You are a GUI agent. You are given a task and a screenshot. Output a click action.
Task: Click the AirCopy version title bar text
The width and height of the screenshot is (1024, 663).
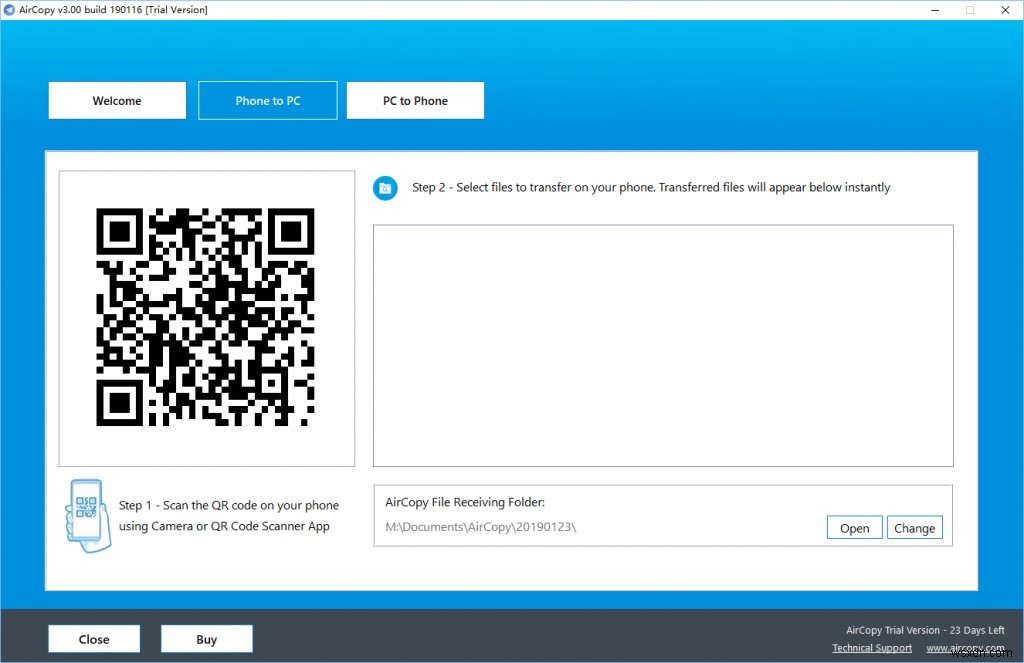[x=112, y=9]
